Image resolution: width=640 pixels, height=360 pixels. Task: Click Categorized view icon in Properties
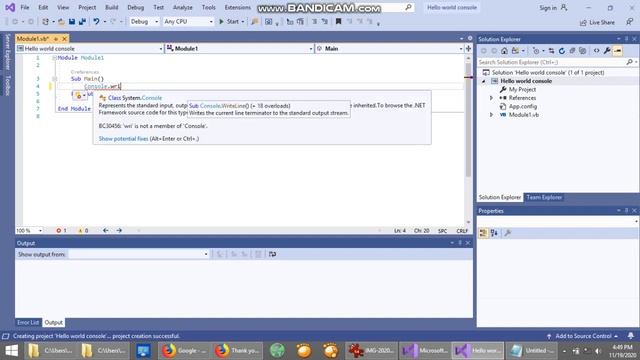click(483, 233)
